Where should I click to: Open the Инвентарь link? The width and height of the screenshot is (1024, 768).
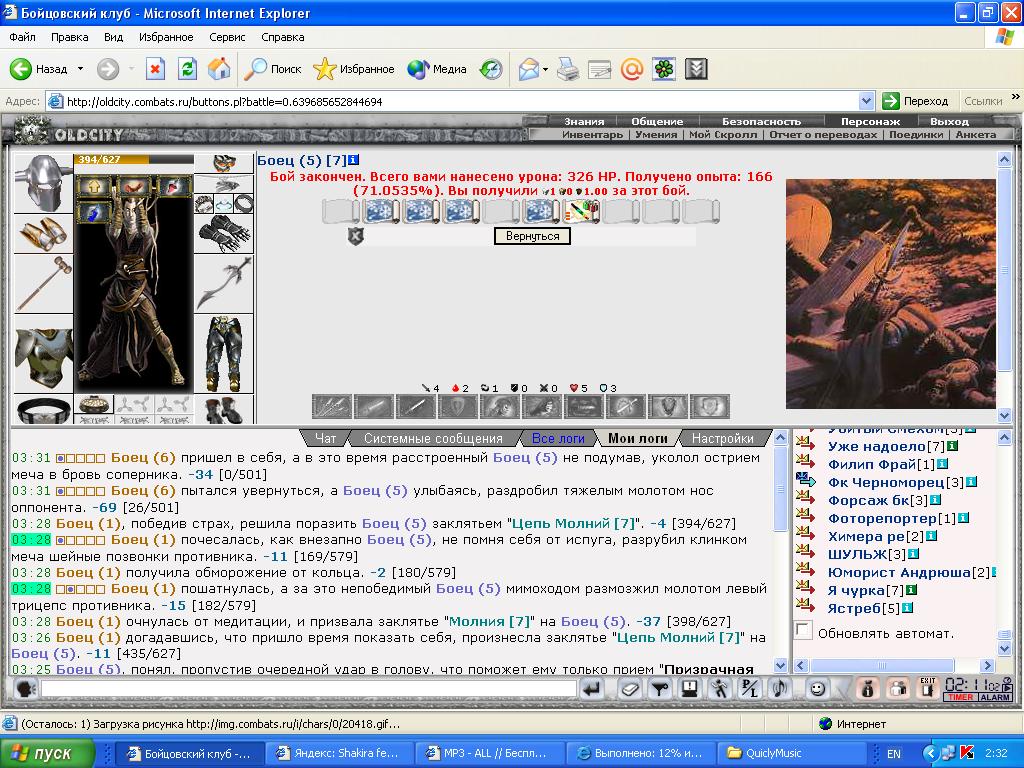pos(592,135)
